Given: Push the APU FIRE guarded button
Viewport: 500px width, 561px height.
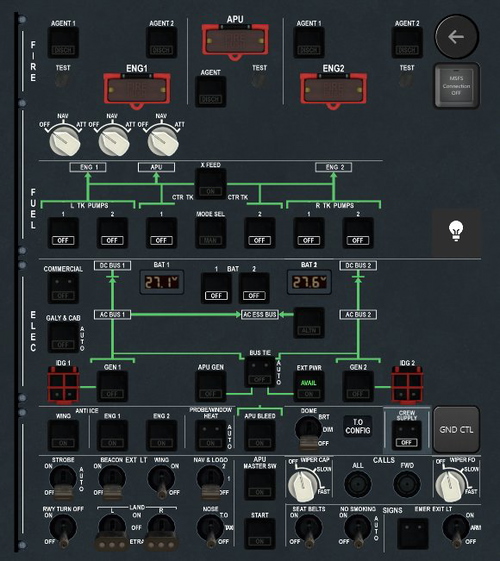Looking at the screenshot, I should (x=235, y=42).
